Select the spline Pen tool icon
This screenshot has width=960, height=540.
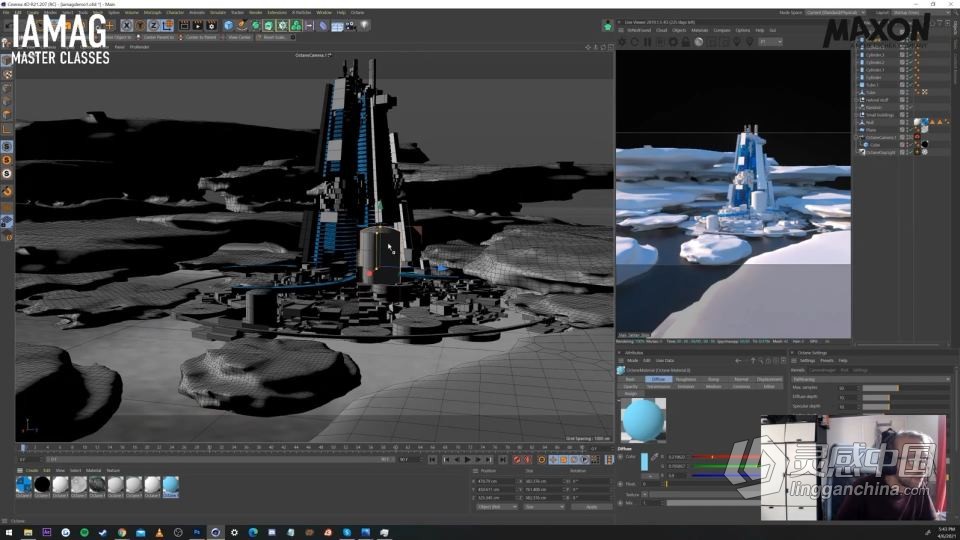[x=242, y=26]
